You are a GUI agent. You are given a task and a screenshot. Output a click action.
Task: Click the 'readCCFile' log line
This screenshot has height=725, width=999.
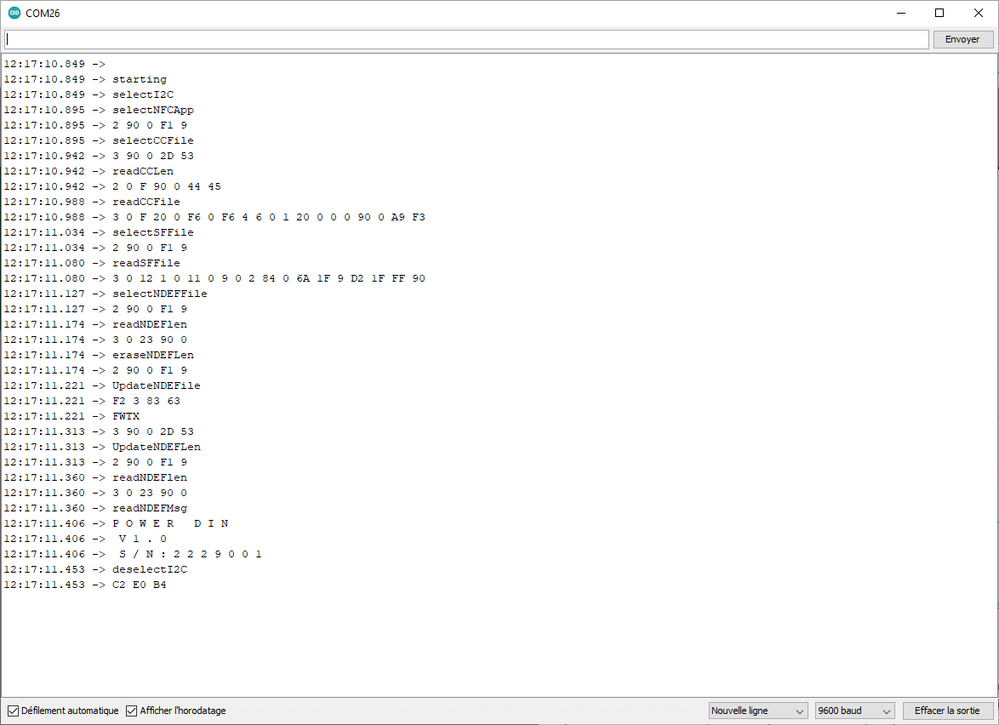92,202
